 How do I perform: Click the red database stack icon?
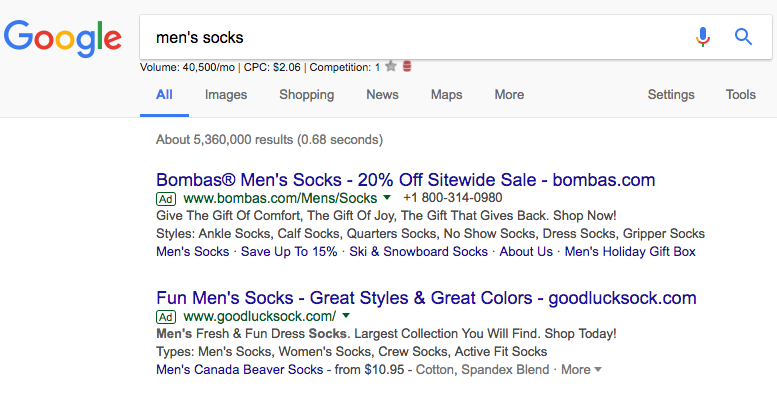(x=407, y=66)
